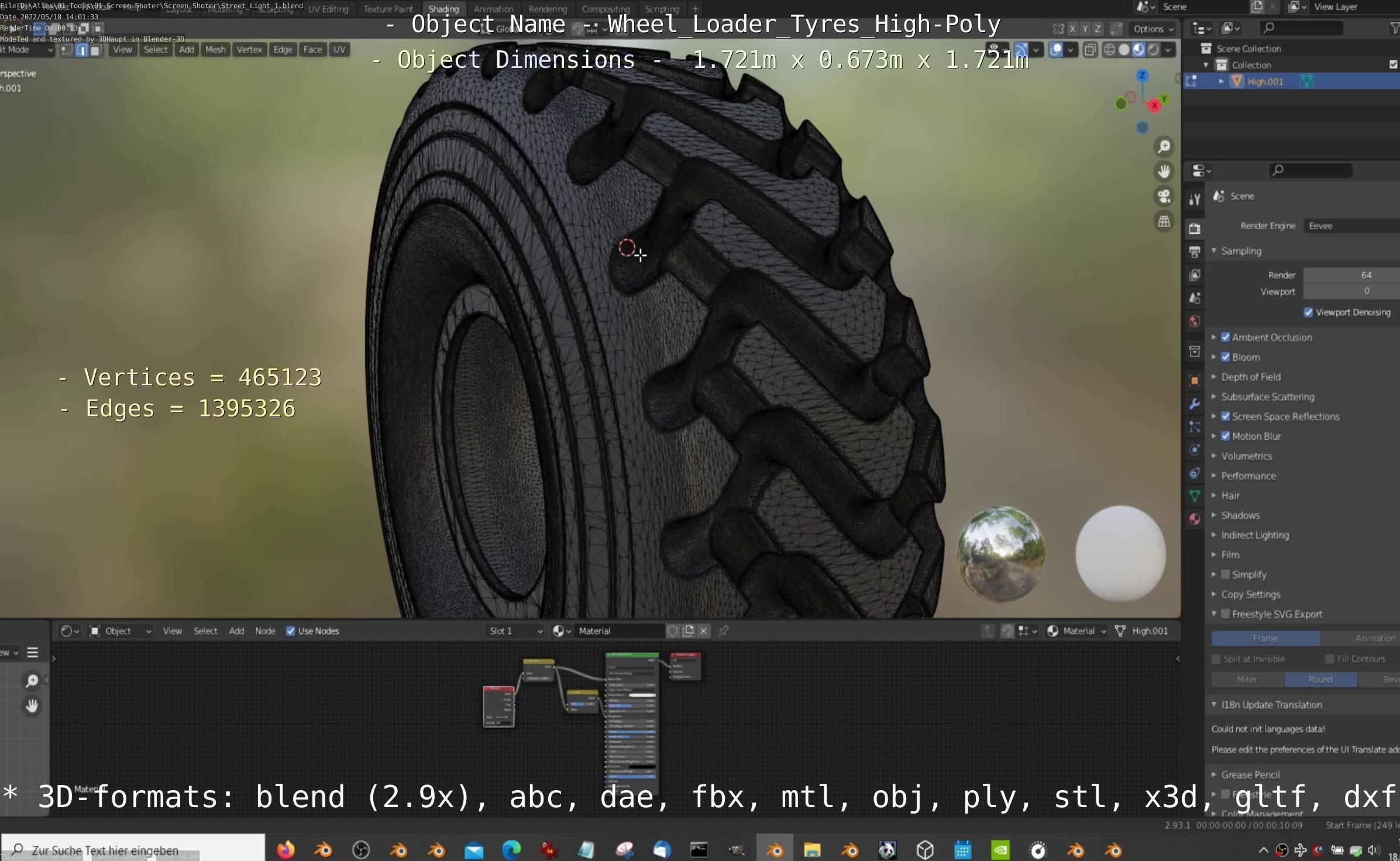The height and width of the screenshot is (861, 1400).
Task: Switch viewport to wireframe shading
Action: point(1109,50)
